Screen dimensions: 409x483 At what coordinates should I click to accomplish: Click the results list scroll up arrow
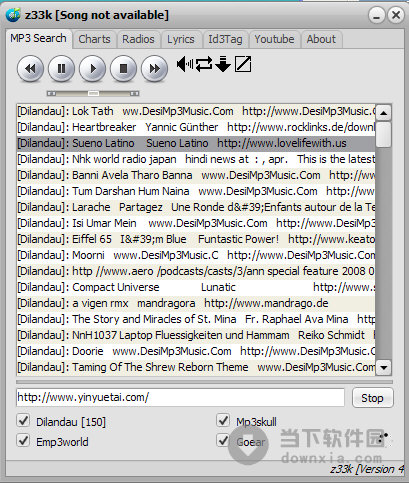coord(384,113)
